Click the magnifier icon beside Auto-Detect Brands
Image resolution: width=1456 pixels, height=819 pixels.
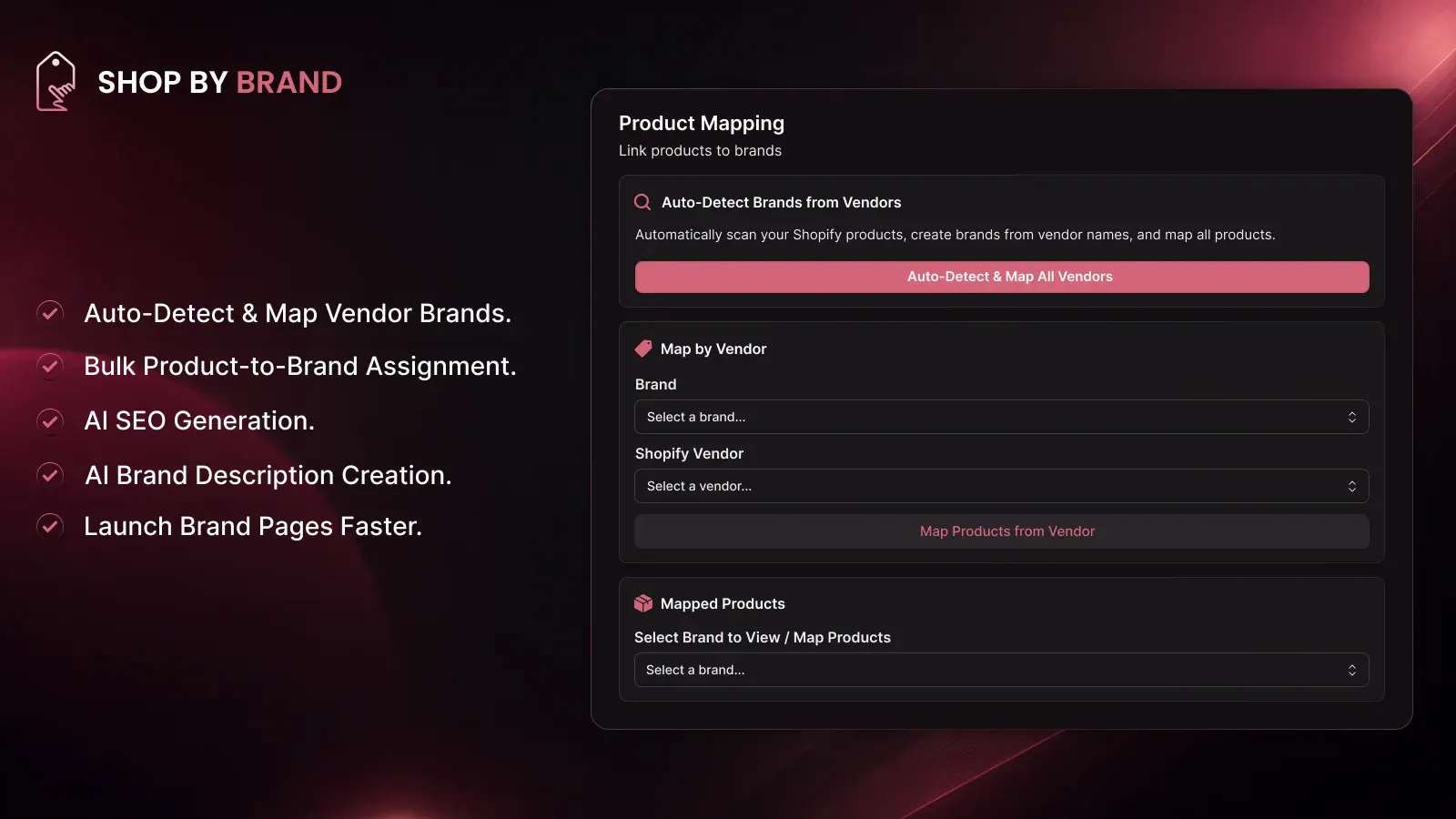(642, 202)
